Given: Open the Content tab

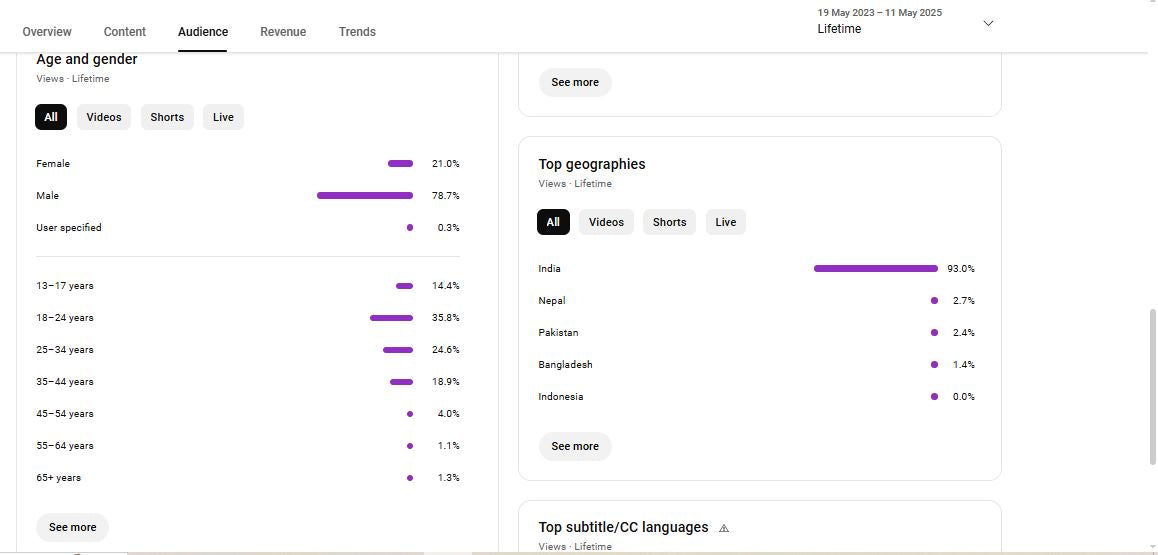Looking at the screenshot, I should (x=125, y=32).
